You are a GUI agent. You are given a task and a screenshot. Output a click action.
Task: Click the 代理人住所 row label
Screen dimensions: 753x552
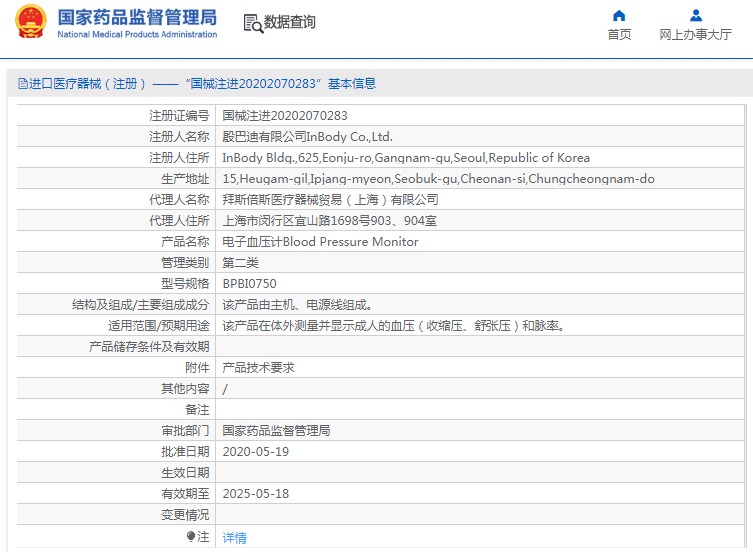tap(179, 221)
